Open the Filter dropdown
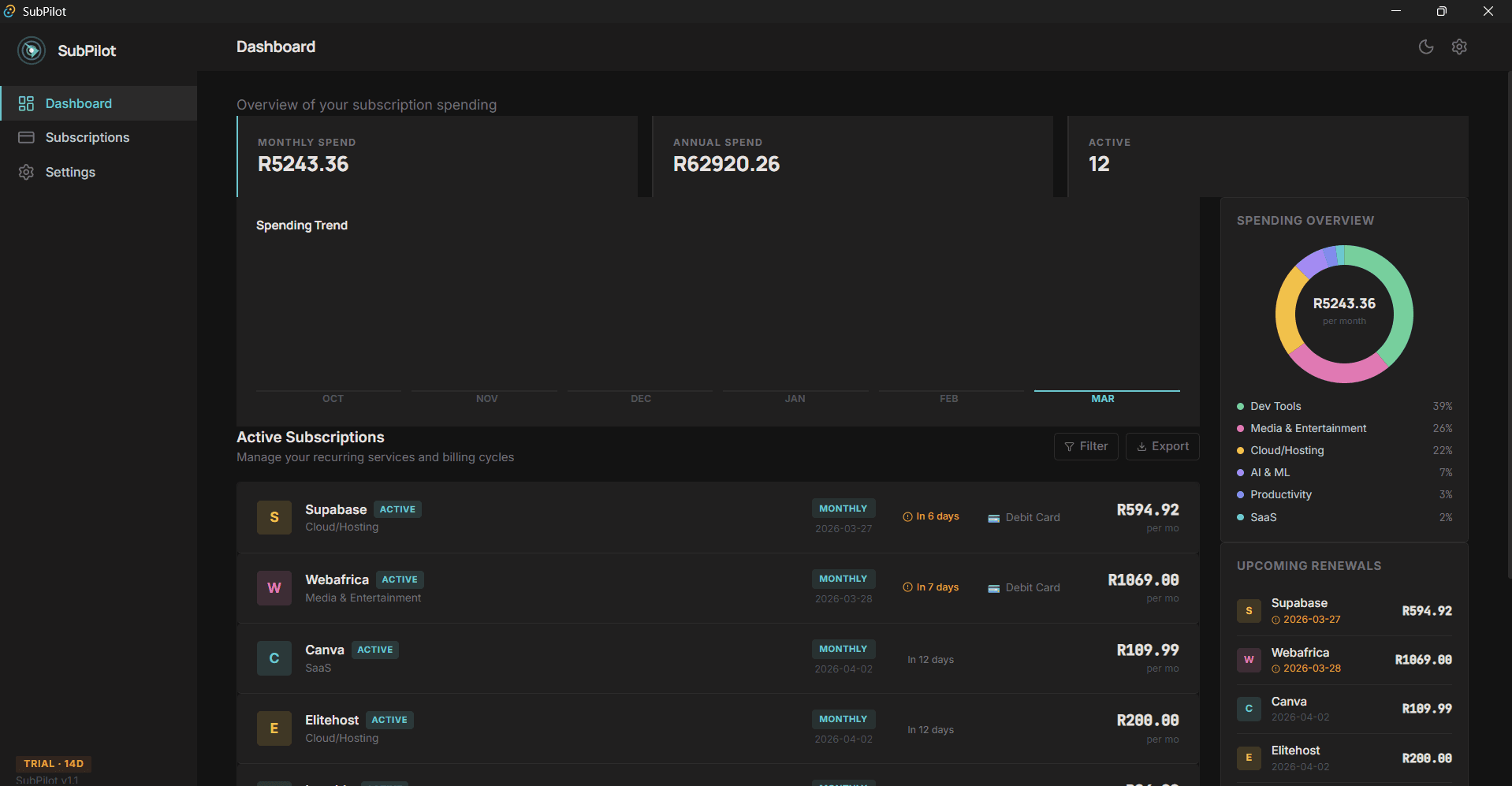This screenshot has height=786, width=1512. point(1086,445)
